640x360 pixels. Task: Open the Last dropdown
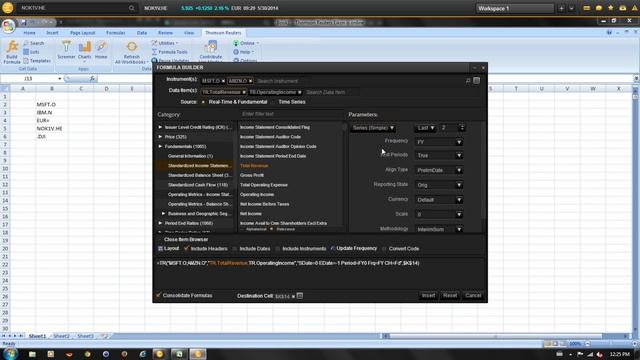(x=425, y=128)
